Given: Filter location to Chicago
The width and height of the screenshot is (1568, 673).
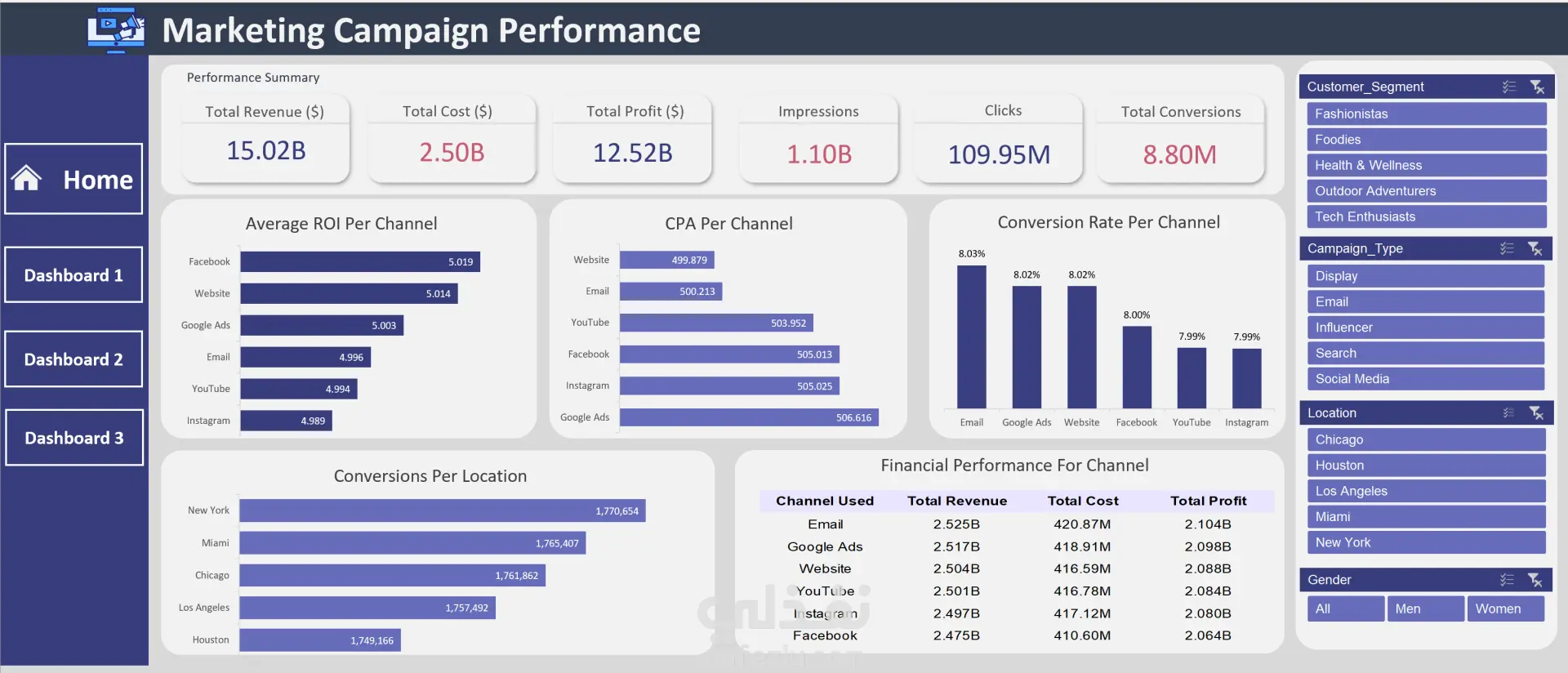Looking at the screenshot, I should (1427, 439).
